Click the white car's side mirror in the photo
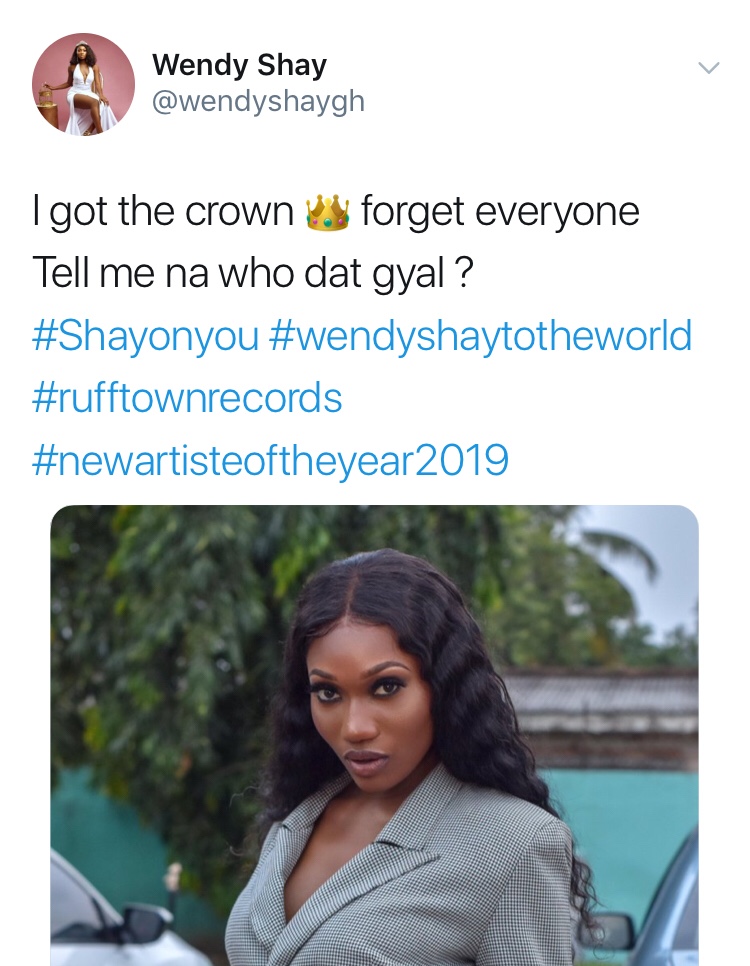Image resolution: width=750 pixels, height=966 pixels. click(x=145, y=922)
